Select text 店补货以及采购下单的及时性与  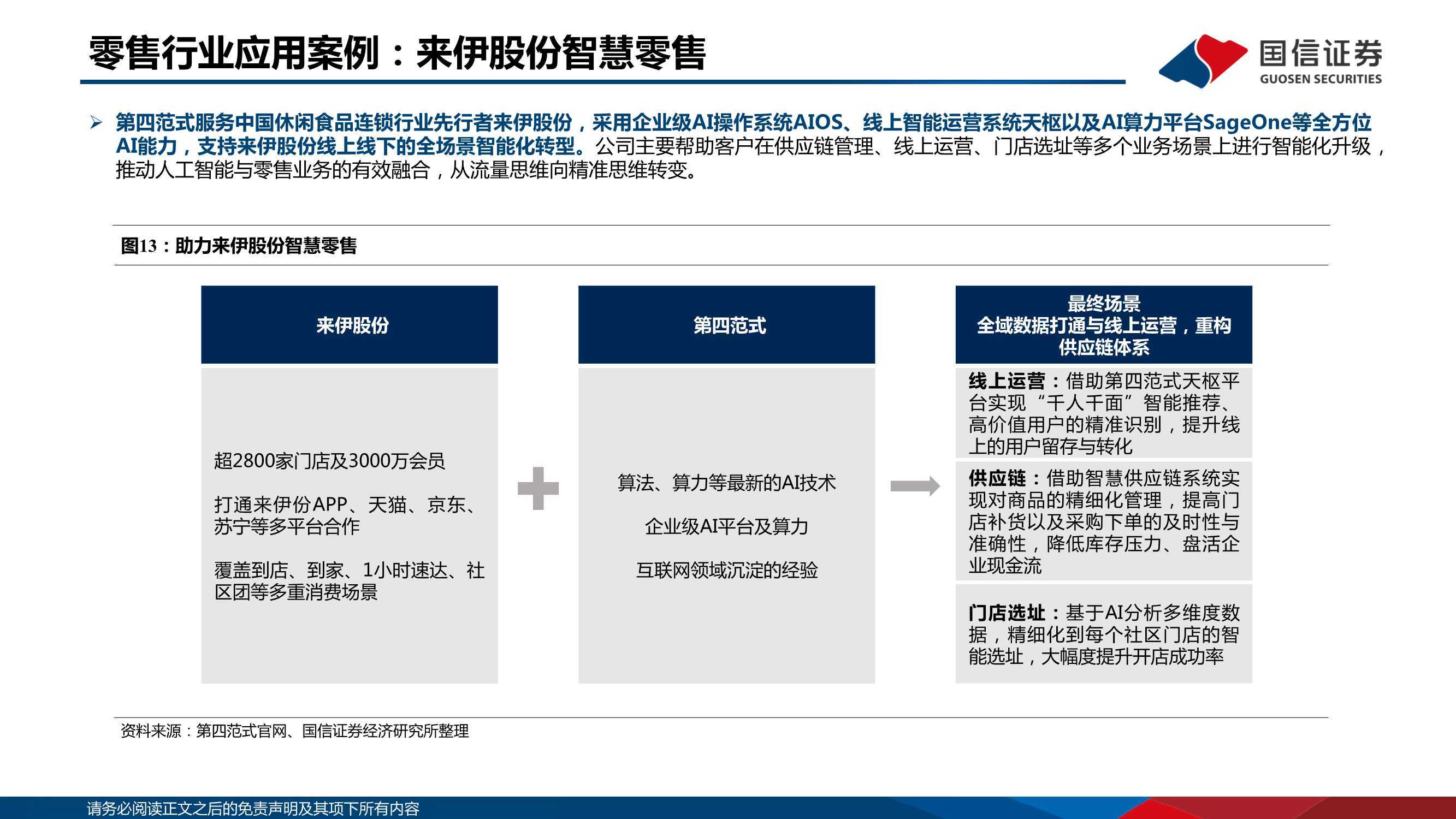pos(1104,521)
